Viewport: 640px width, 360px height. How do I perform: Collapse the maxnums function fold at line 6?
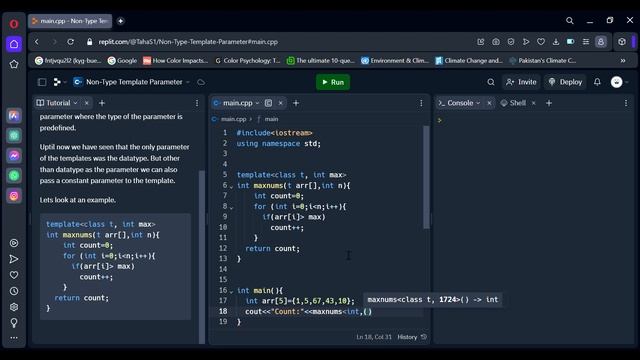click(231, 186)
